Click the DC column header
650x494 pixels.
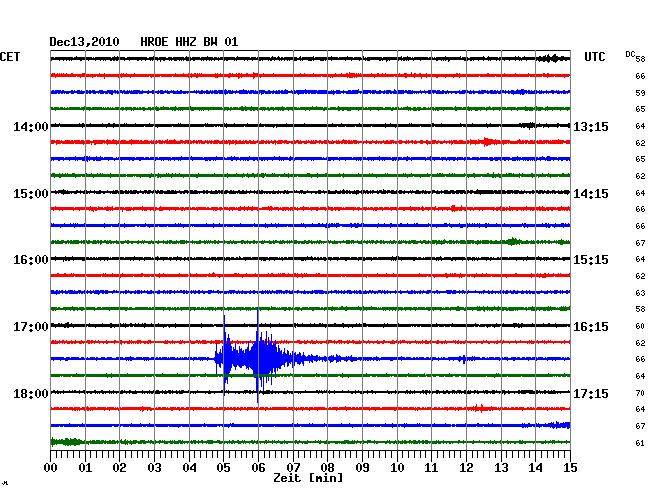(630, 54)
